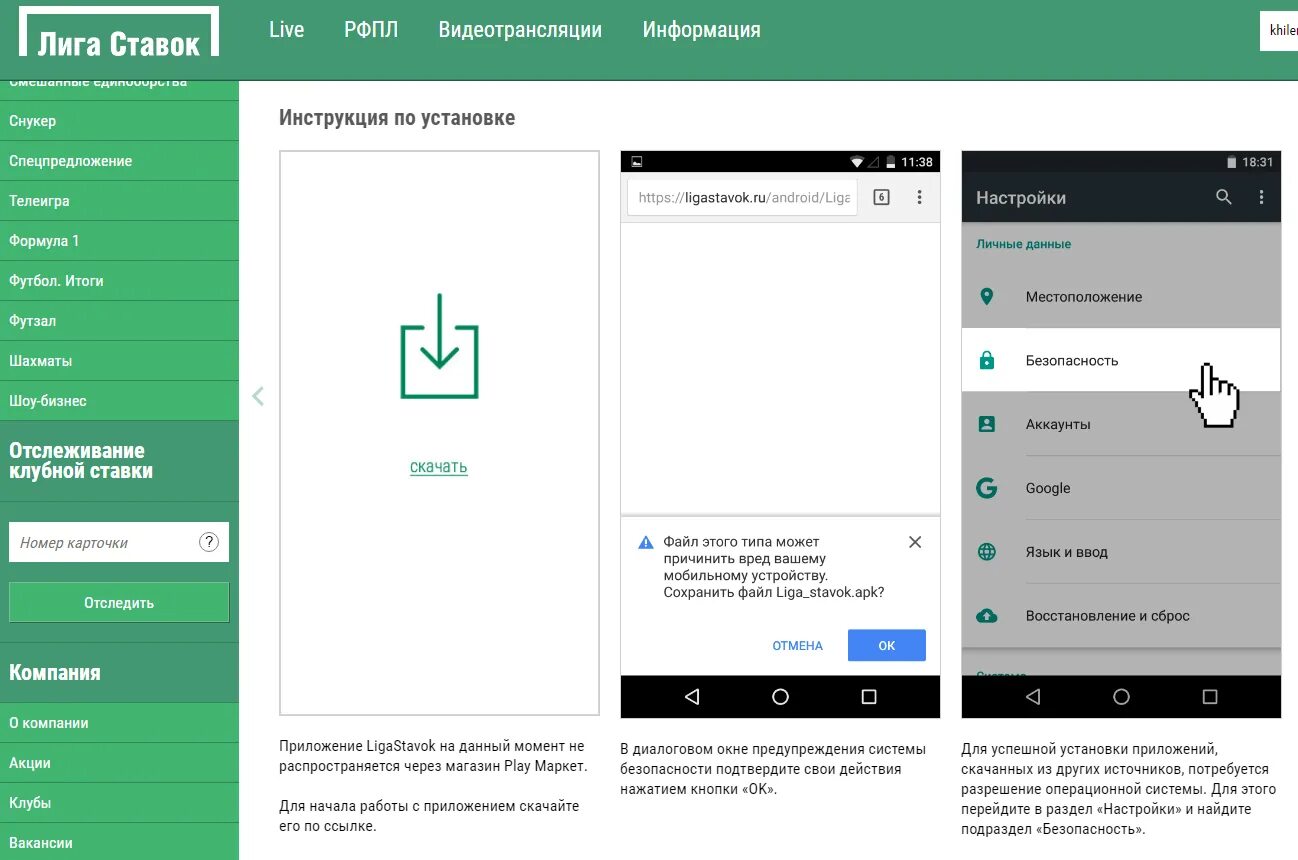Open Местоположение in settings list
This screenshot has width=1298, height=860.
pyautogui.click(x=1121, y=296)
